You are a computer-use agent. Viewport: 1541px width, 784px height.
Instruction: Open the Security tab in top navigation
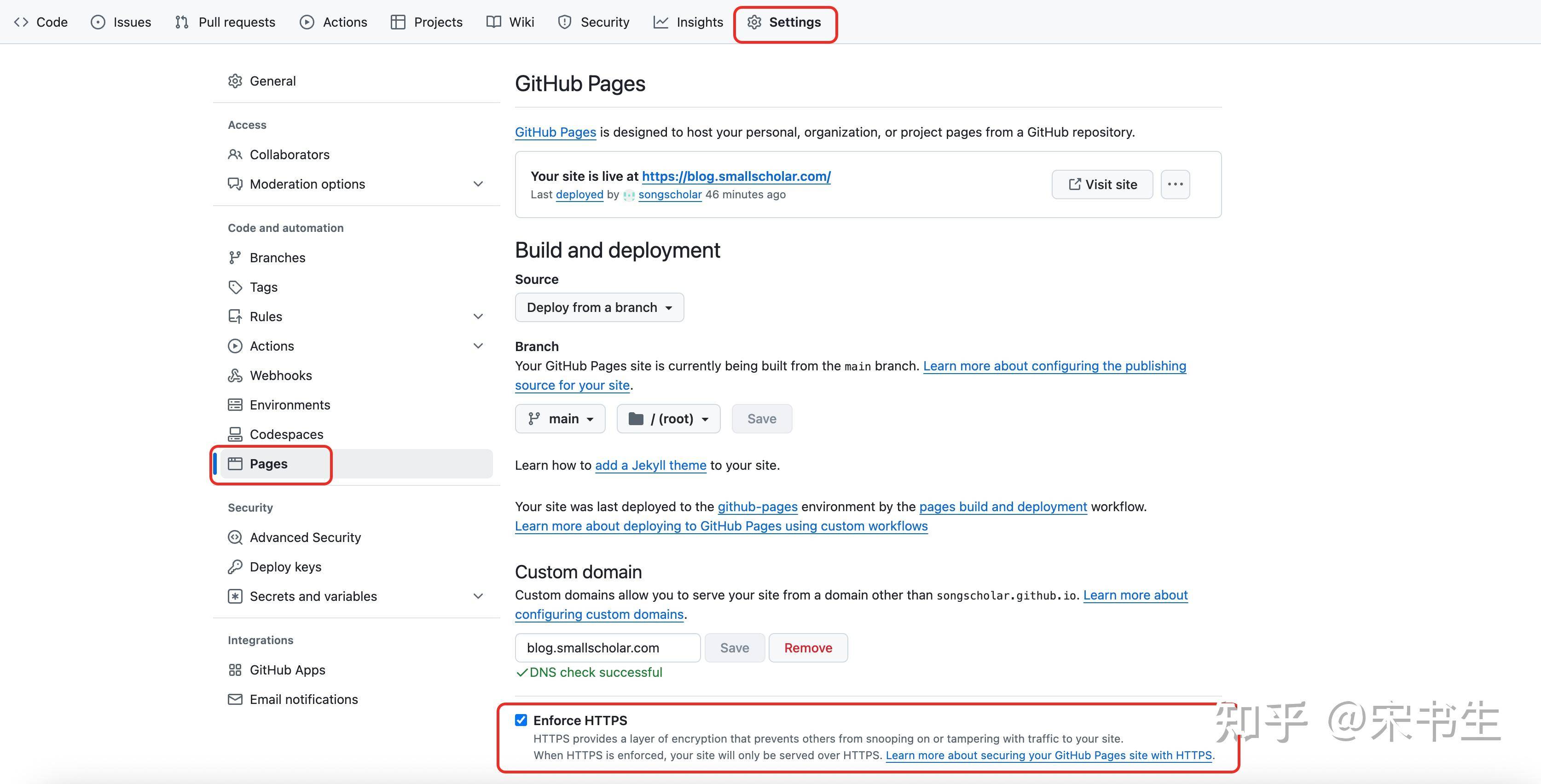click(593, 22)
